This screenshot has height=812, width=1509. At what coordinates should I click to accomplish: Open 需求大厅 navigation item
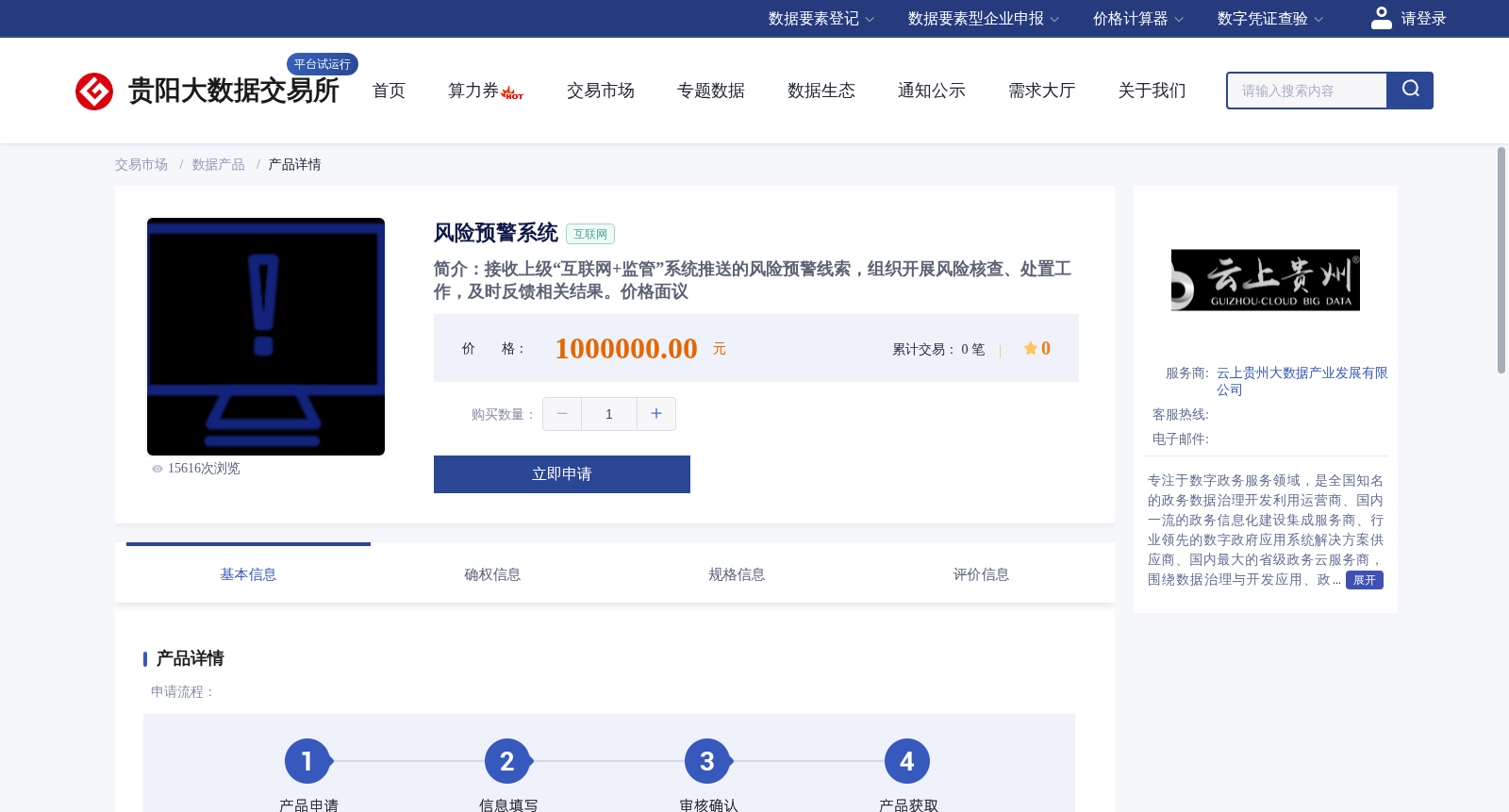[1042, 91]
